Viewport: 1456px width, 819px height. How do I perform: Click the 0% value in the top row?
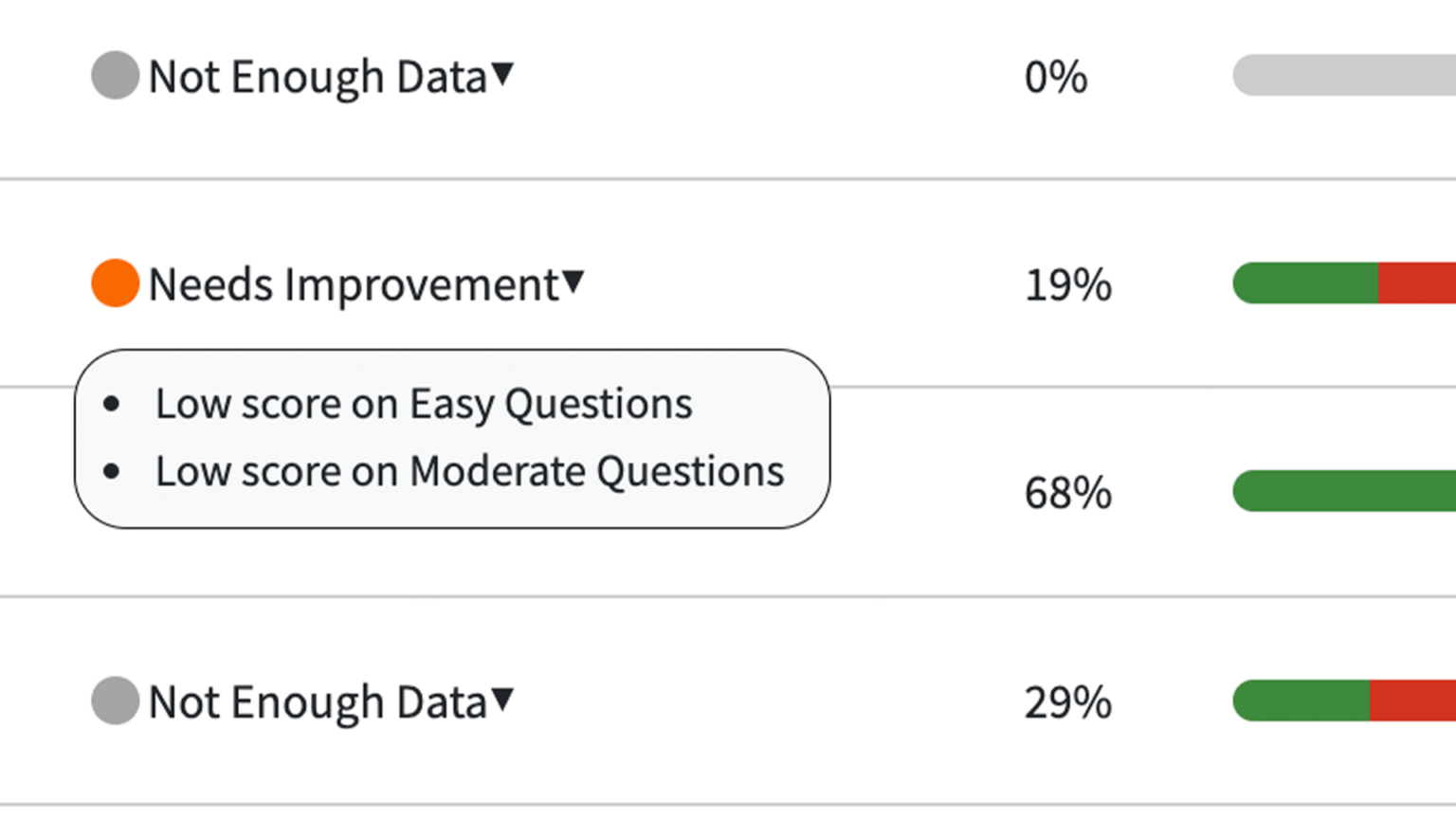(x=1055, y=76)
